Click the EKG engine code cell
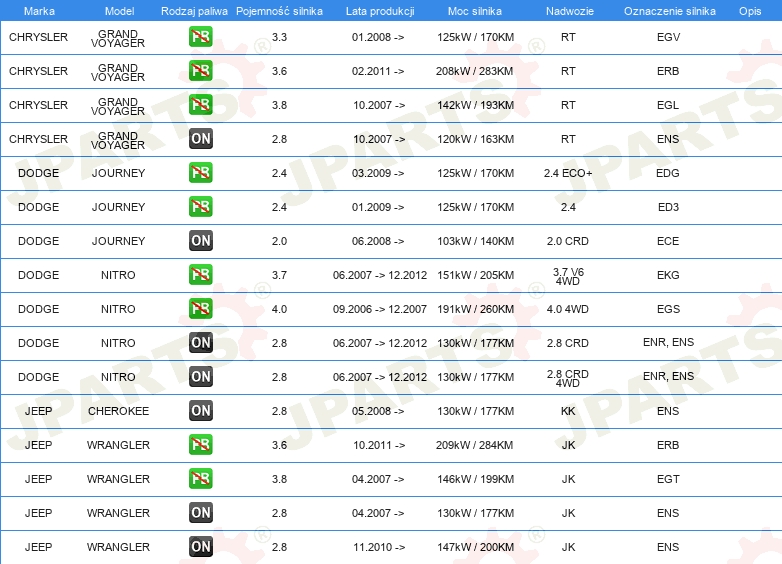 tap(668, 275)
